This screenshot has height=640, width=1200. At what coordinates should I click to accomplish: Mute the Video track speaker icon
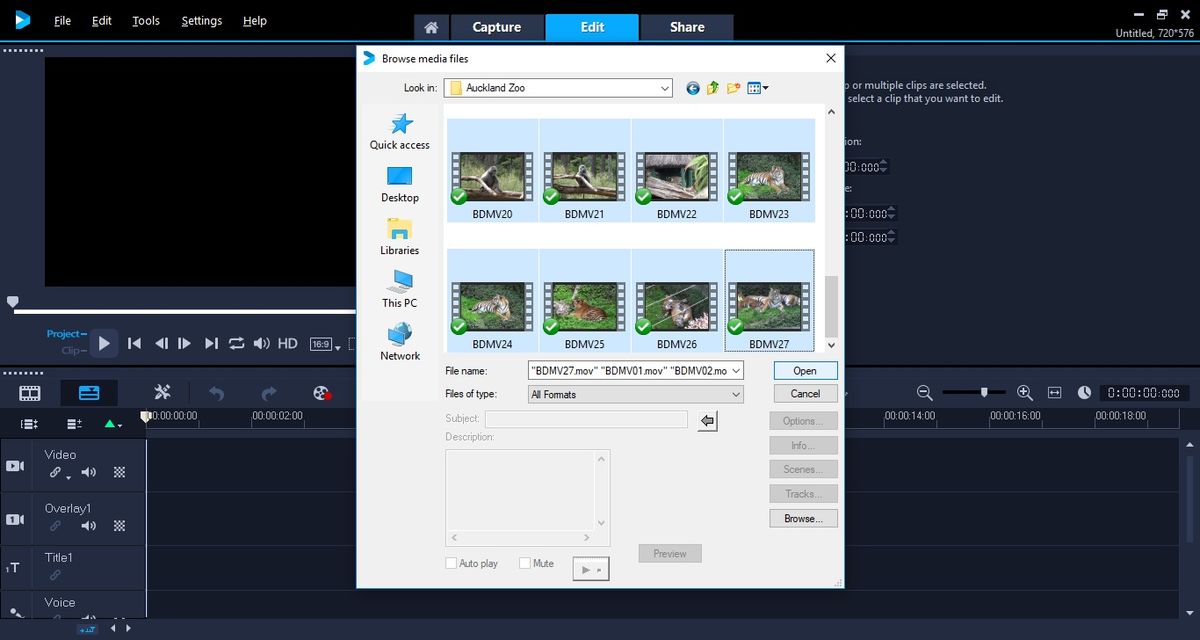[x=89, y=473]
